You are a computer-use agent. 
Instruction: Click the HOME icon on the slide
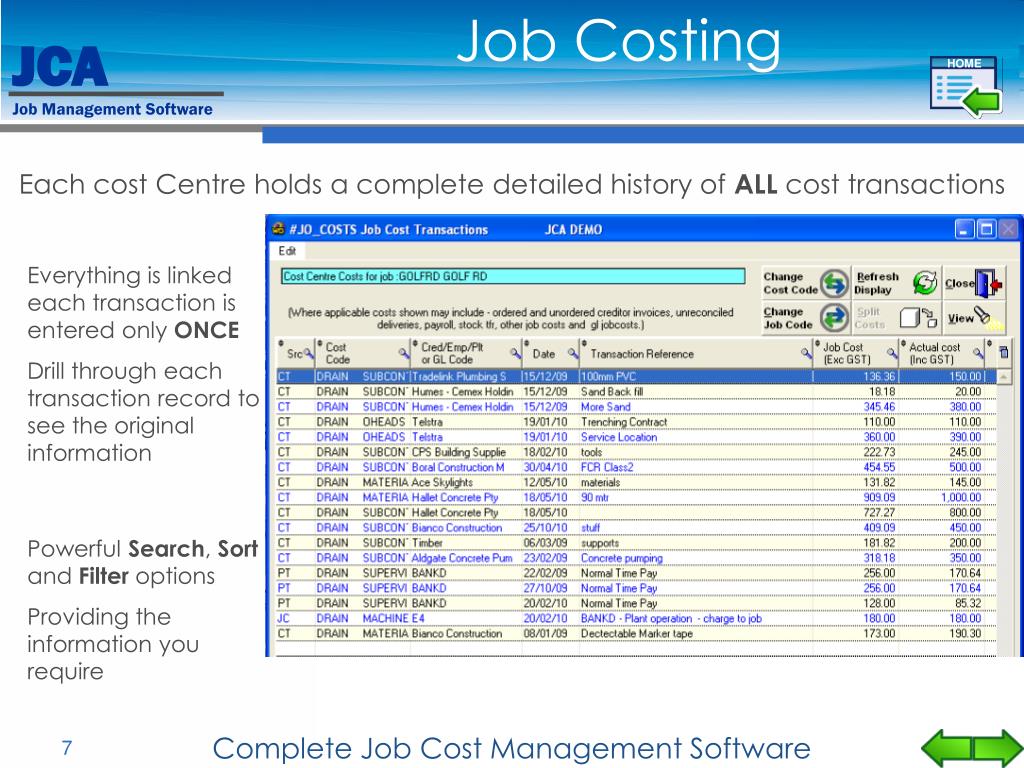(965, 86)
